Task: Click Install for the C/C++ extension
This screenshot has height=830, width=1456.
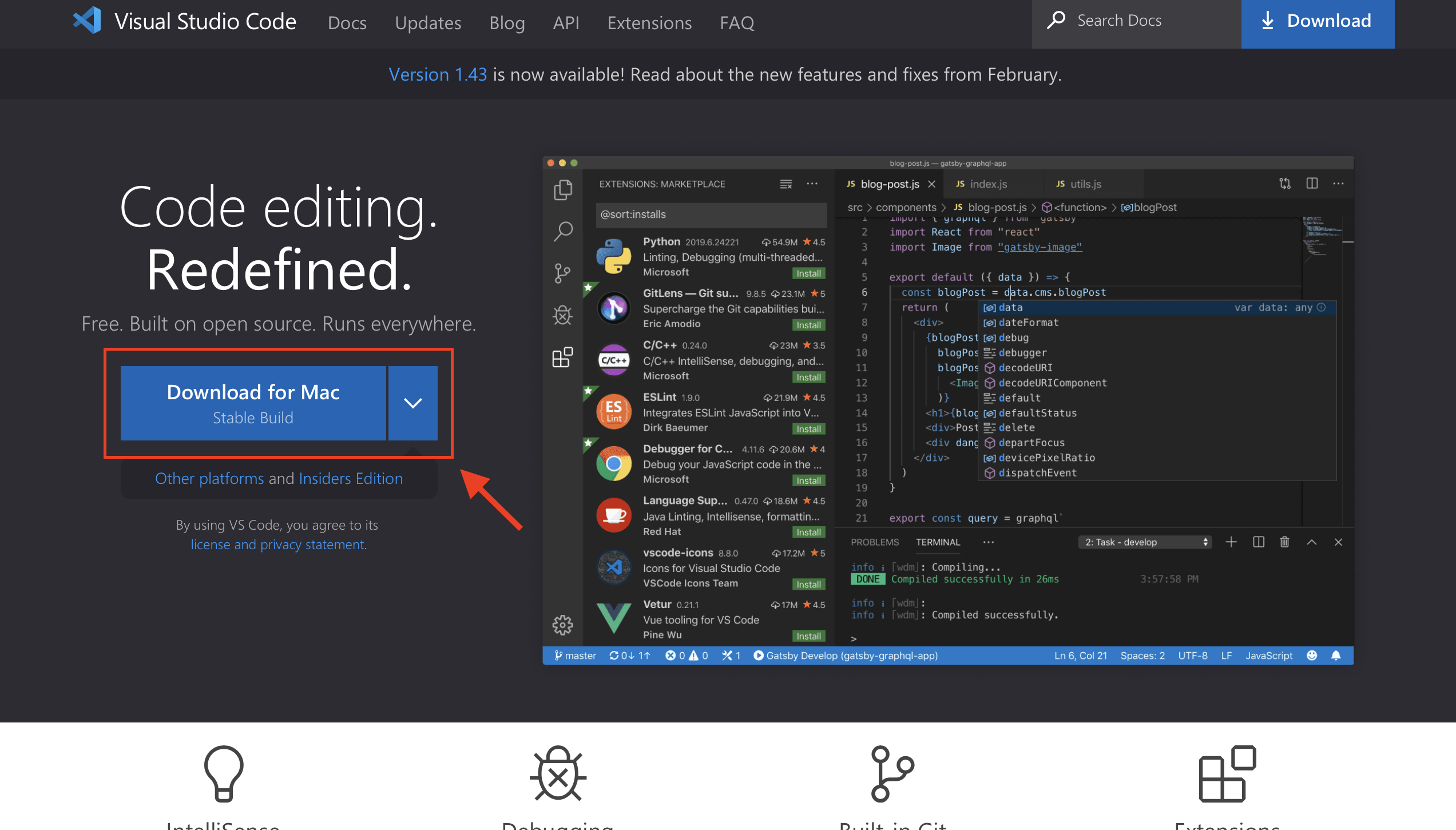Action: click(809, 376)
